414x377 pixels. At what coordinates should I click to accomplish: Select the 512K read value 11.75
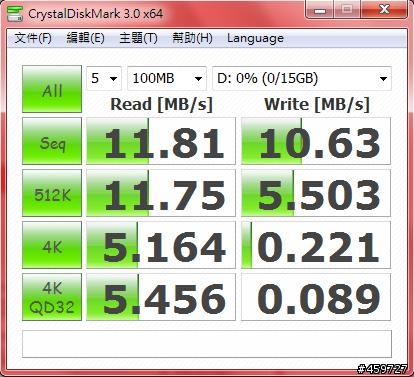[161, 193]
